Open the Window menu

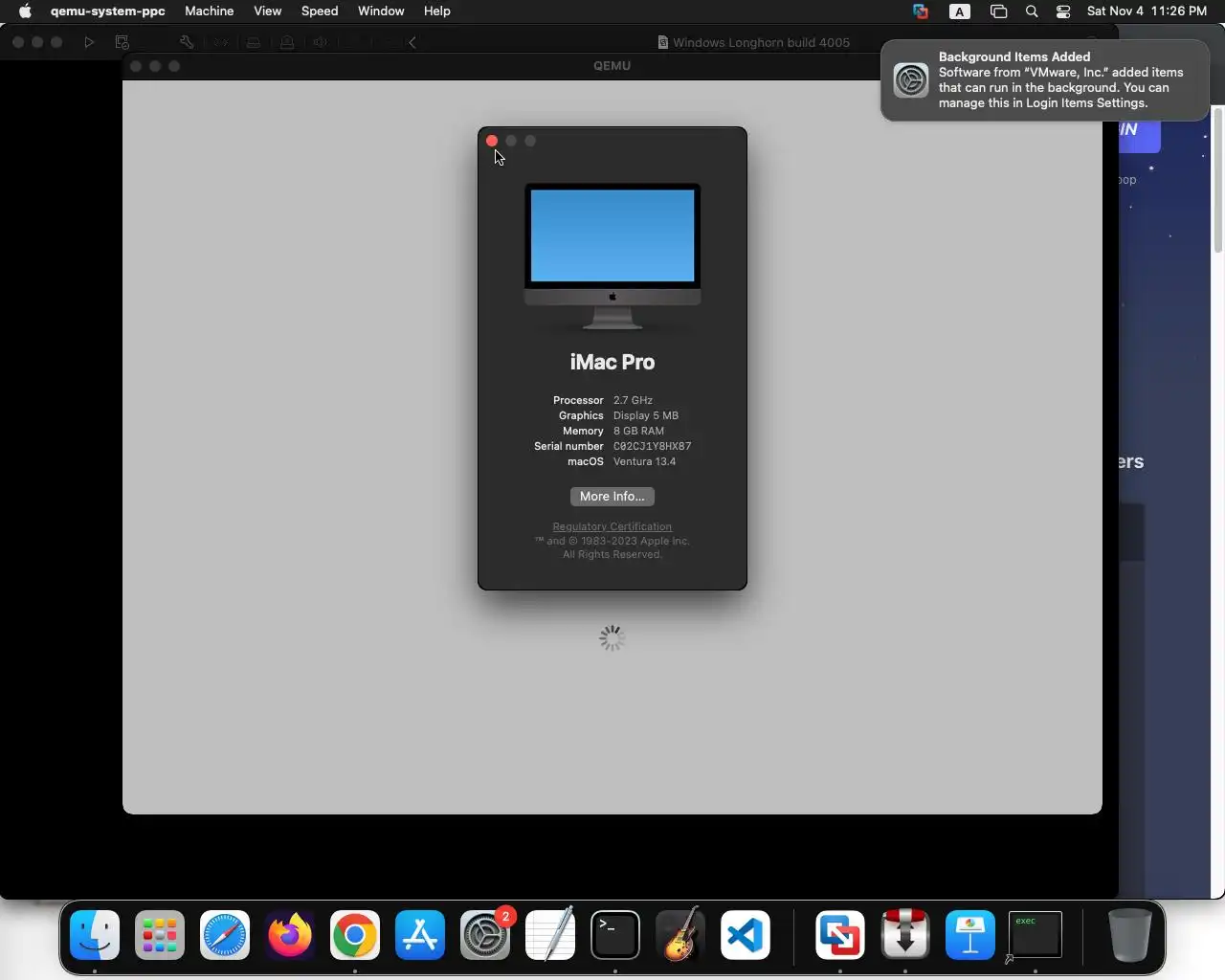click(x=381, y=11)
